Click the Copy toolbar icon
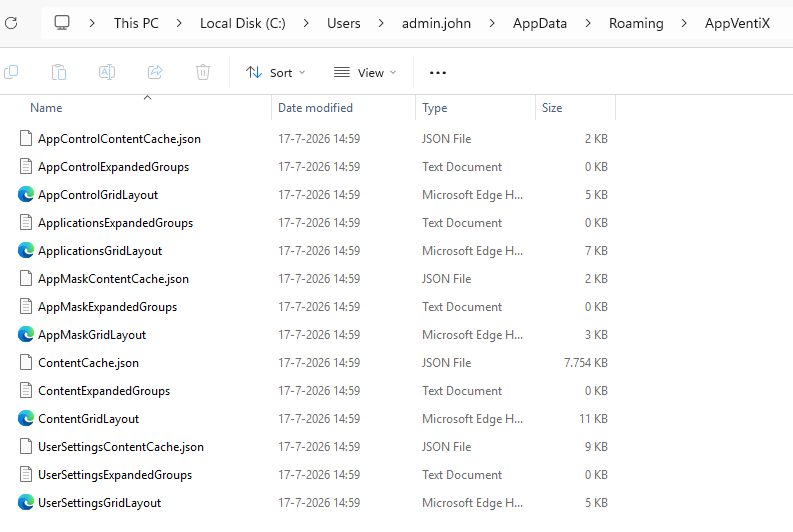Image resolution: width=793 pixels, height=532 pixels. tap(11, 72)
